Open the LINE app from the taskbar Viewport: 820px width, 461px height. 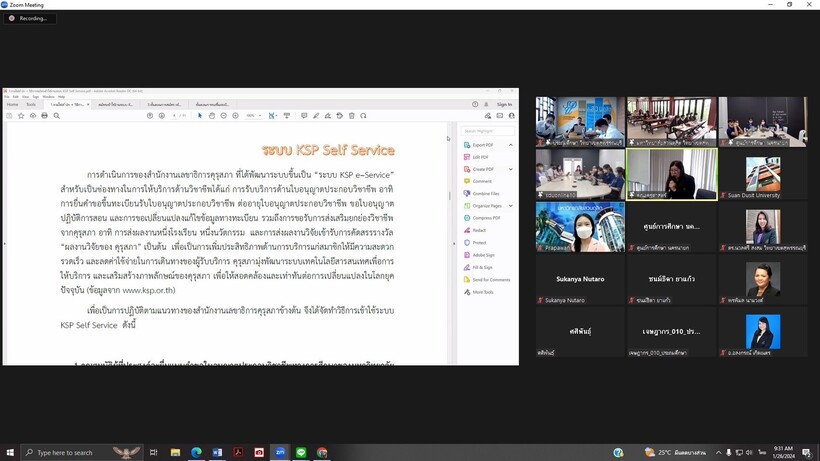(x=301, y=452)
